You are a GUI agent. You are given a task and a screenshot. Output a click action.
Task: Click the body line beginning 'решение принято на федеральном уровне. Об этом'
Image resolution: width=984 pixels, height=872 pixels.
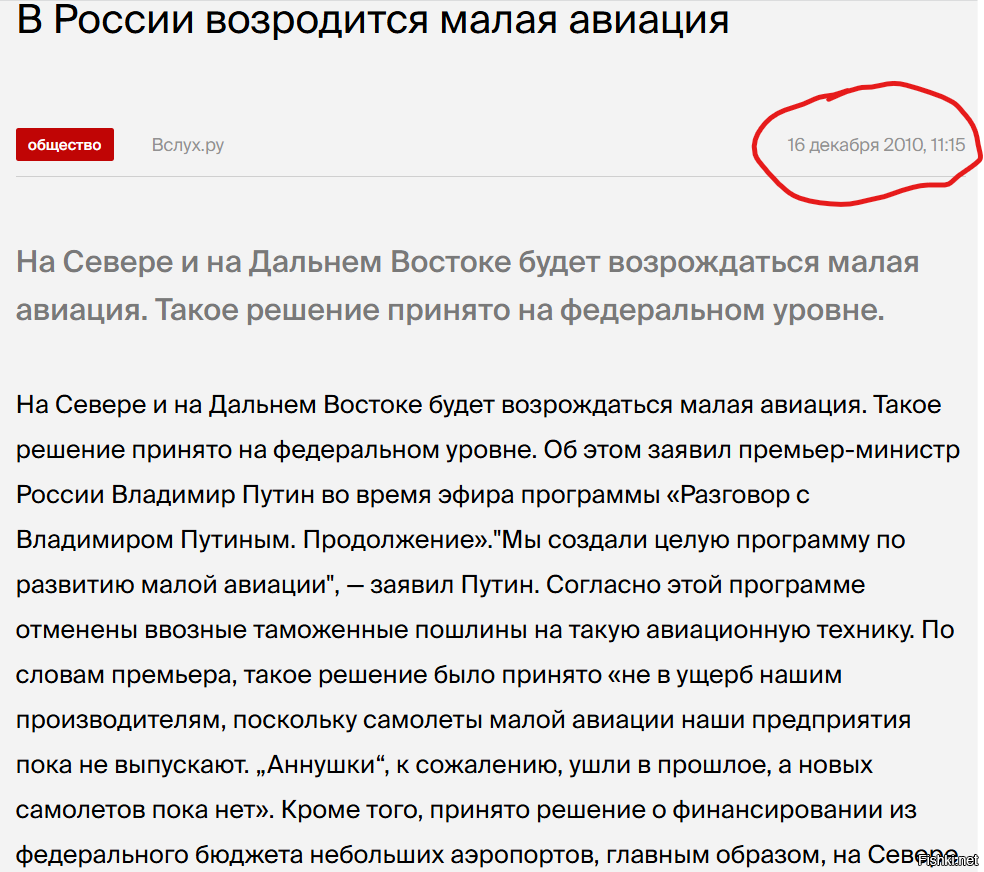(x=488, y=450)
